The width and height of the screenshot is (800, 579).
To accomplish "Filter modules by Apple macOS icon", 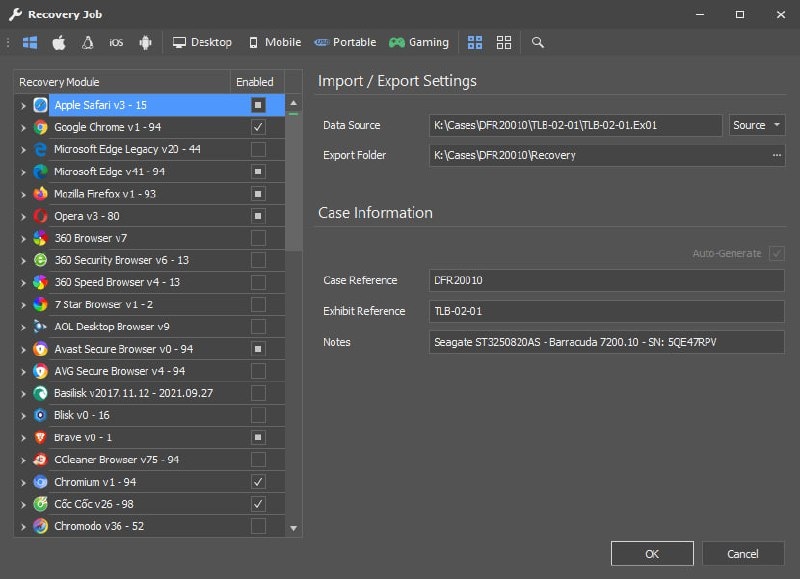I will point(59,42).
